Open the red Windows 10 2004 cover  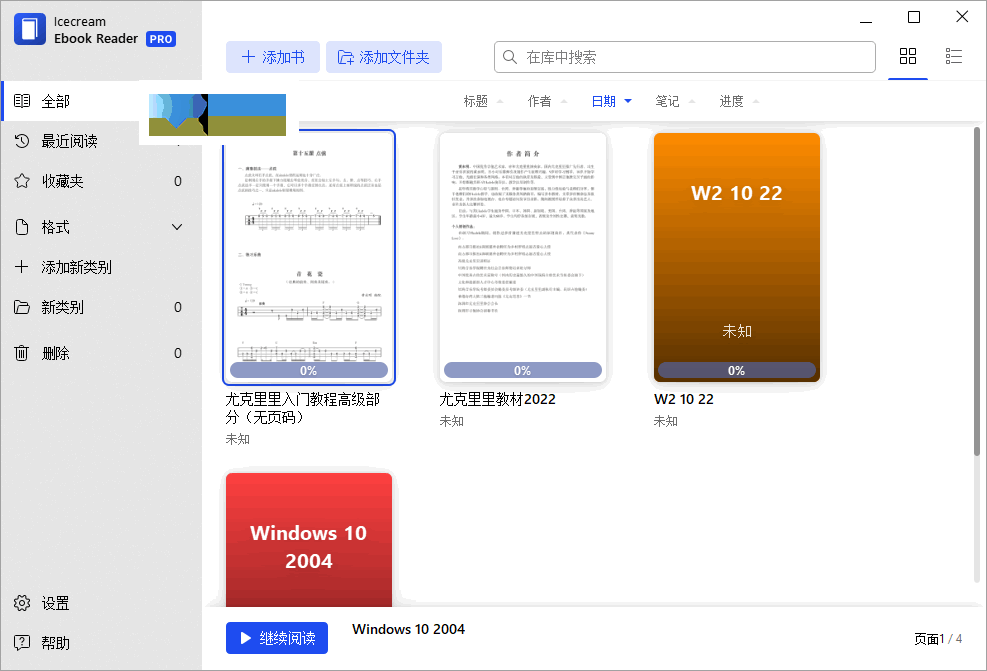[x=308, y=539]
